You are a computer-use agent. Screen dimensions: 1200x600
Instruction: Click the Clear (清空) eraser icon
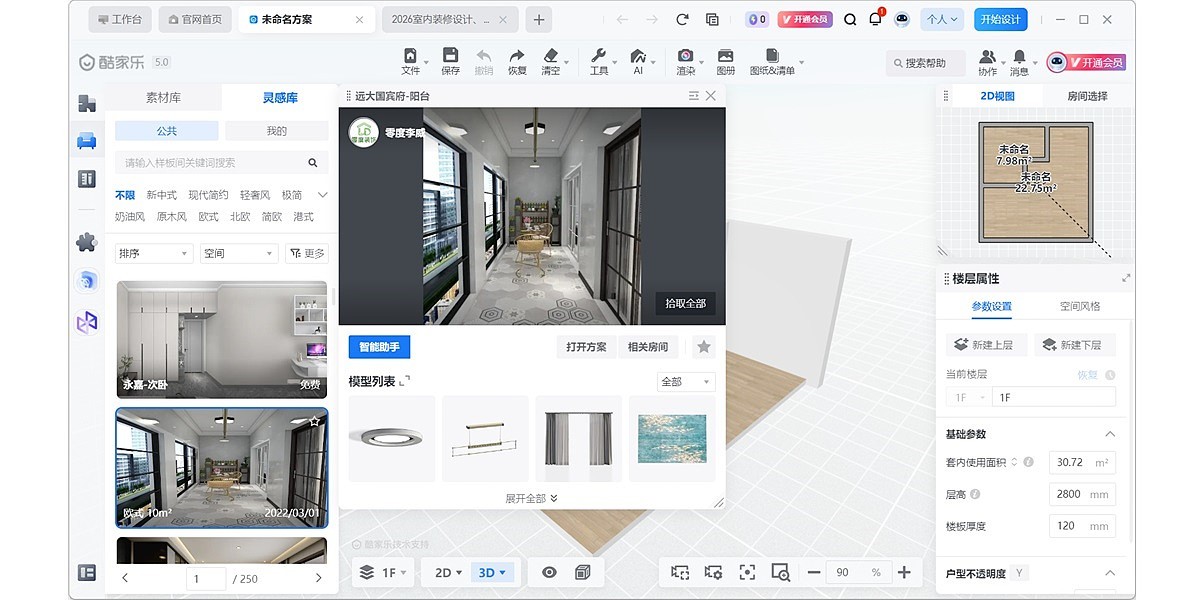[x=550, y=61]
